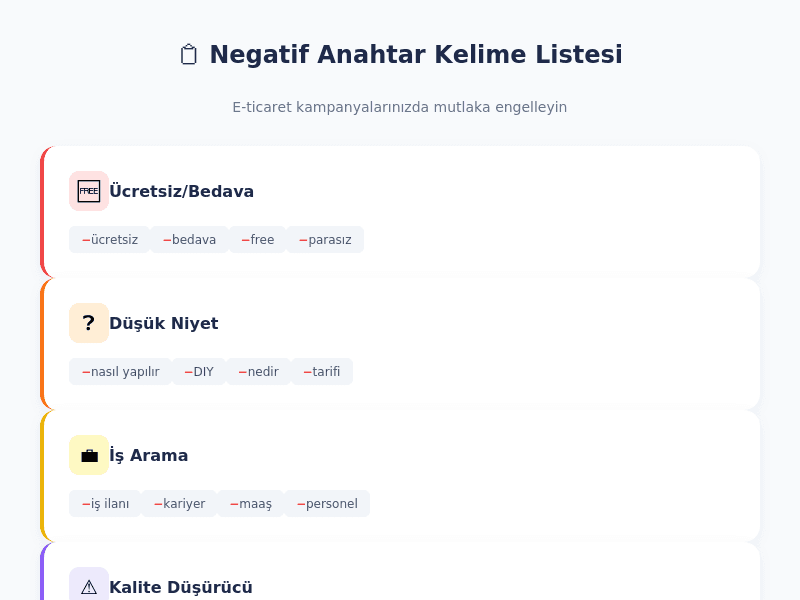
Task: Click the nedir keyword chip
Action: [258, 371]
